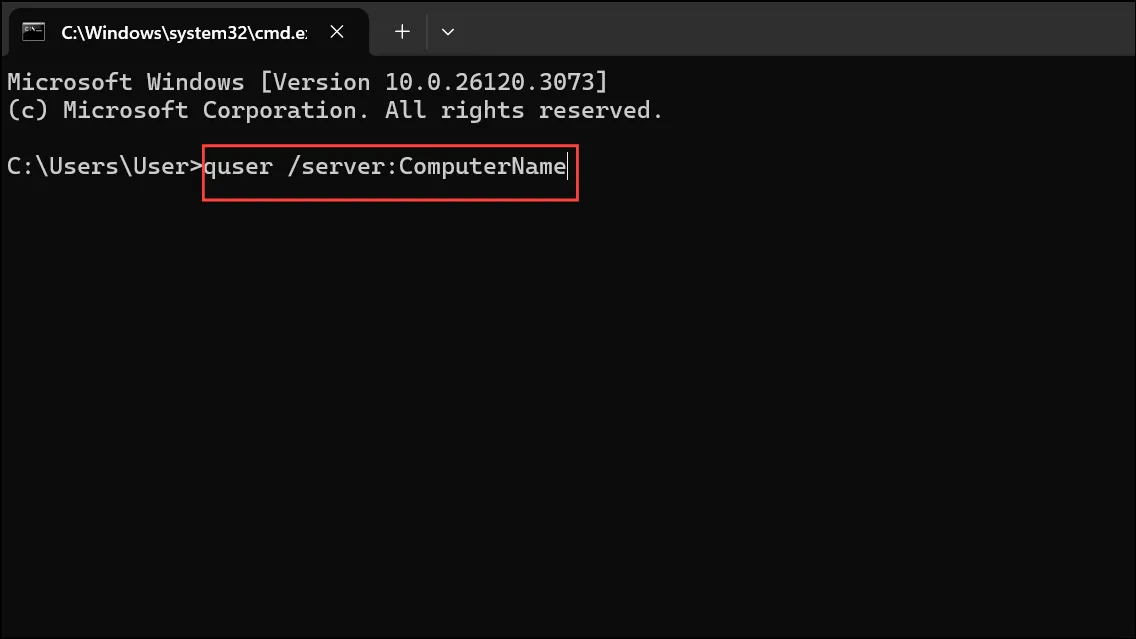
Task: Click the "rights" word in copyright line
Action: 483,110
